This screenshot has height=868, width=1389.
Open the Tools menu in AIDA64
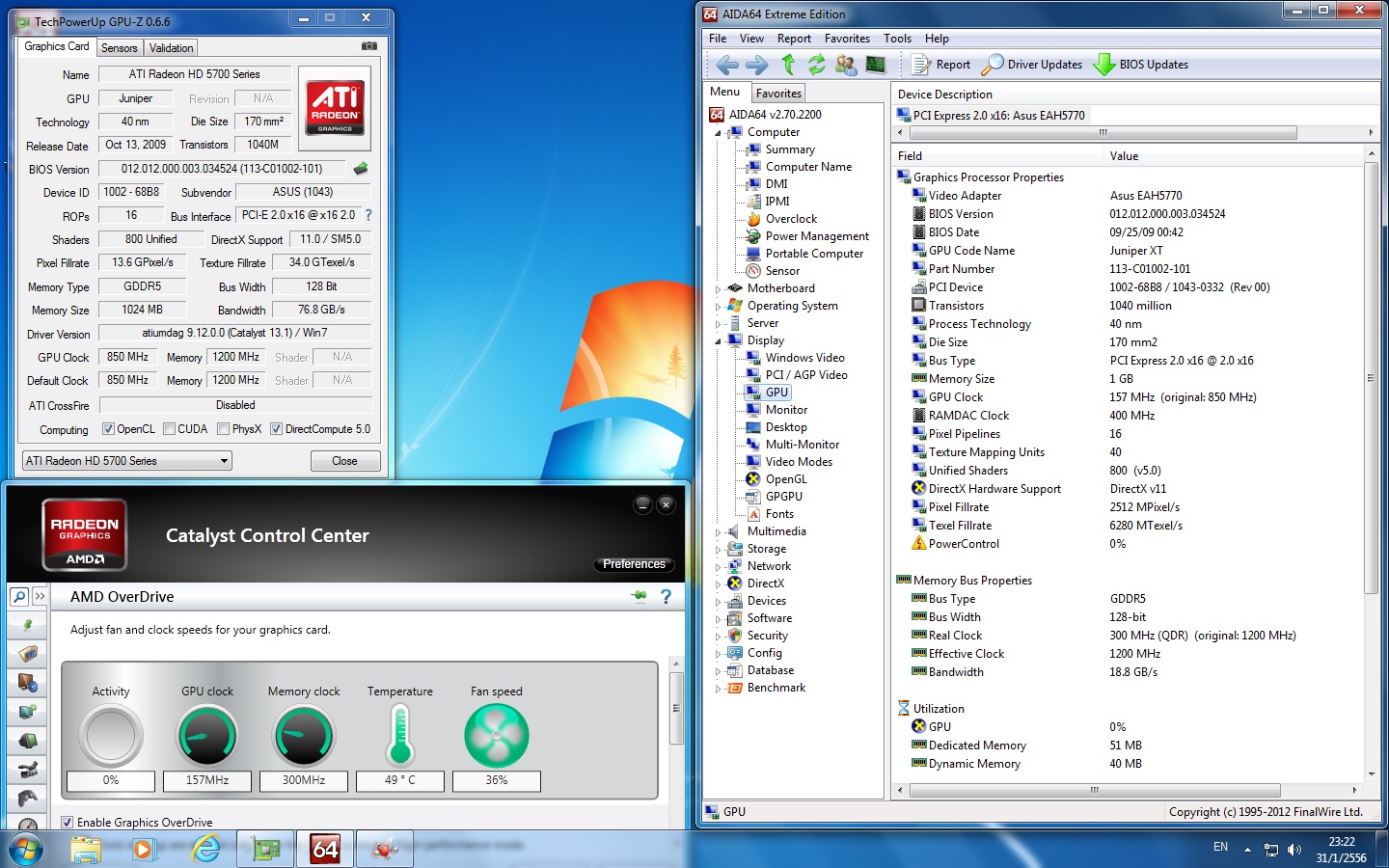tap(896, 39)
